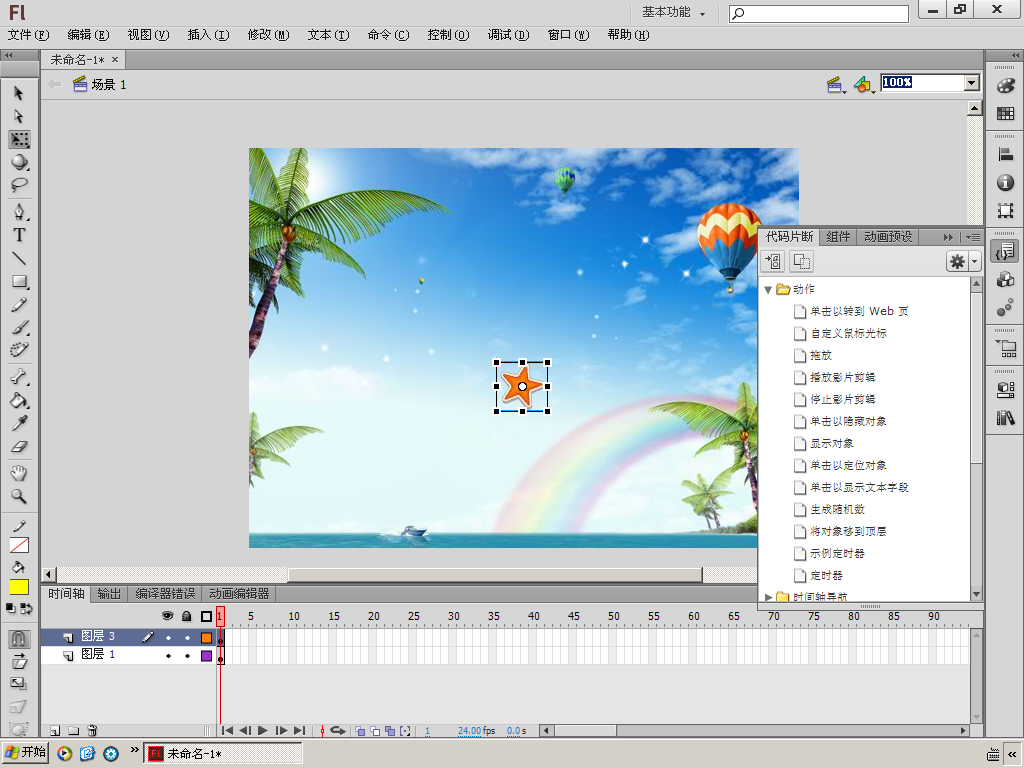Viewport: 1024px width, 768px height.
Task: Collapse the 动作 folder
Action: tap(769, 289)
